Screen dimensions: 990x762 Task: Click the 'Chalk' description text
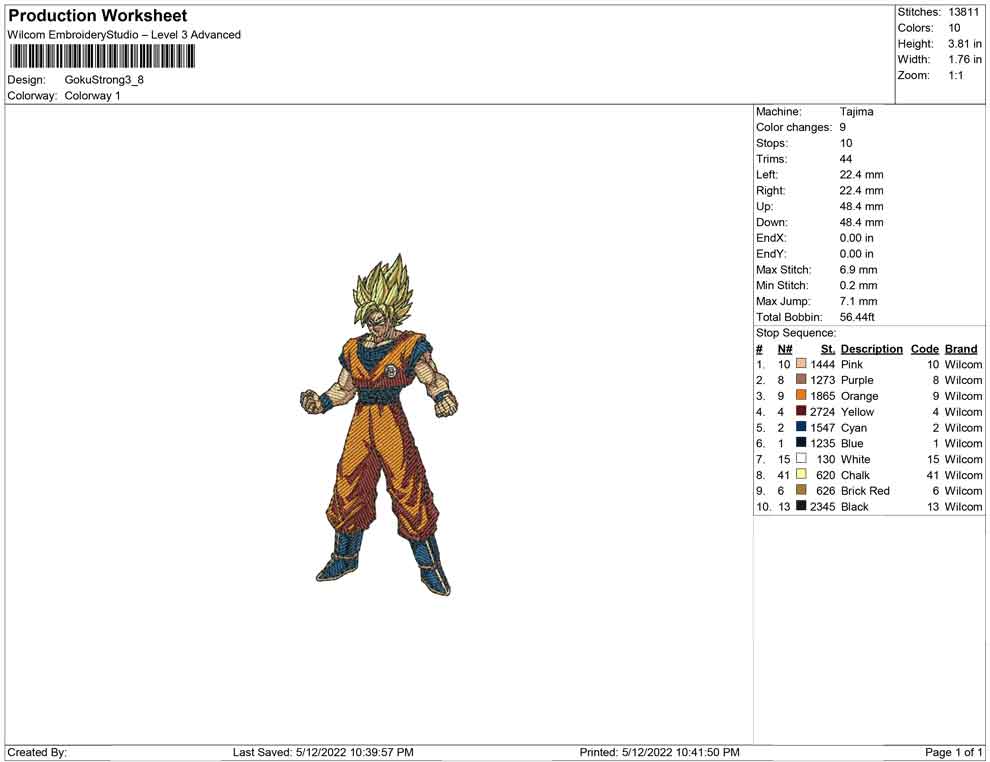[x=856, y=475]
